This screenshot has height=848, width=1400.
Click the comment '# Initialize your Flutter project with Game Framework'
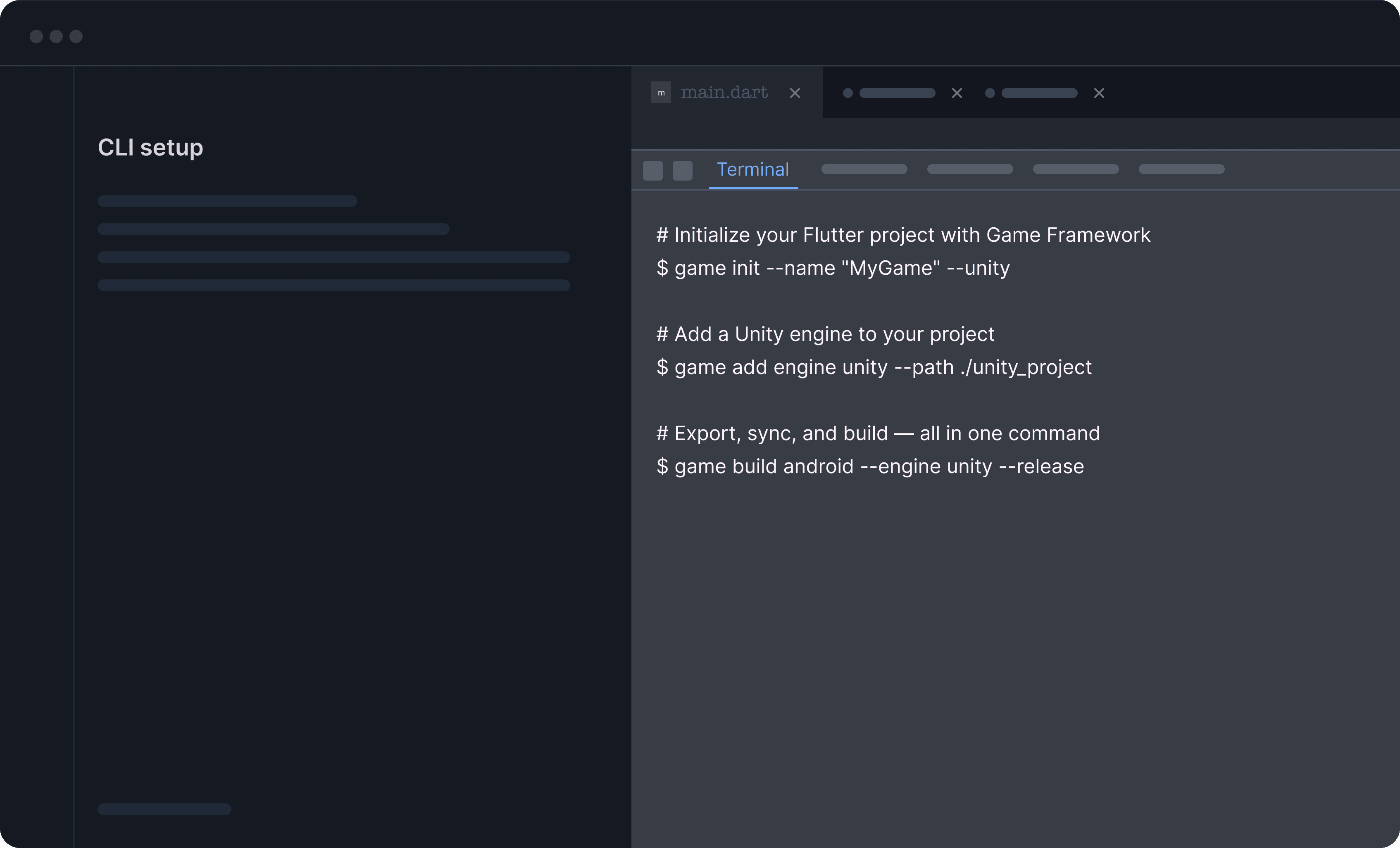coord(903,235)
